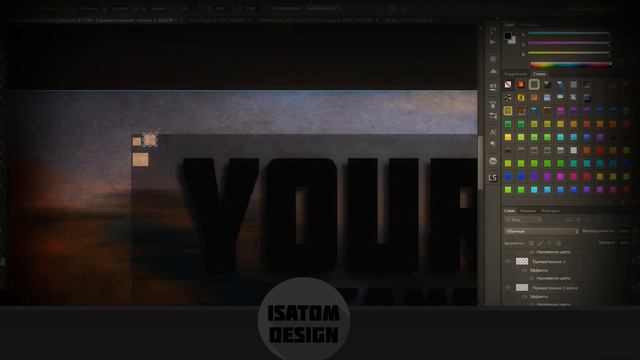Open the Histogram panel icon in dock
The image size is (640, 360).
[493, 71]
